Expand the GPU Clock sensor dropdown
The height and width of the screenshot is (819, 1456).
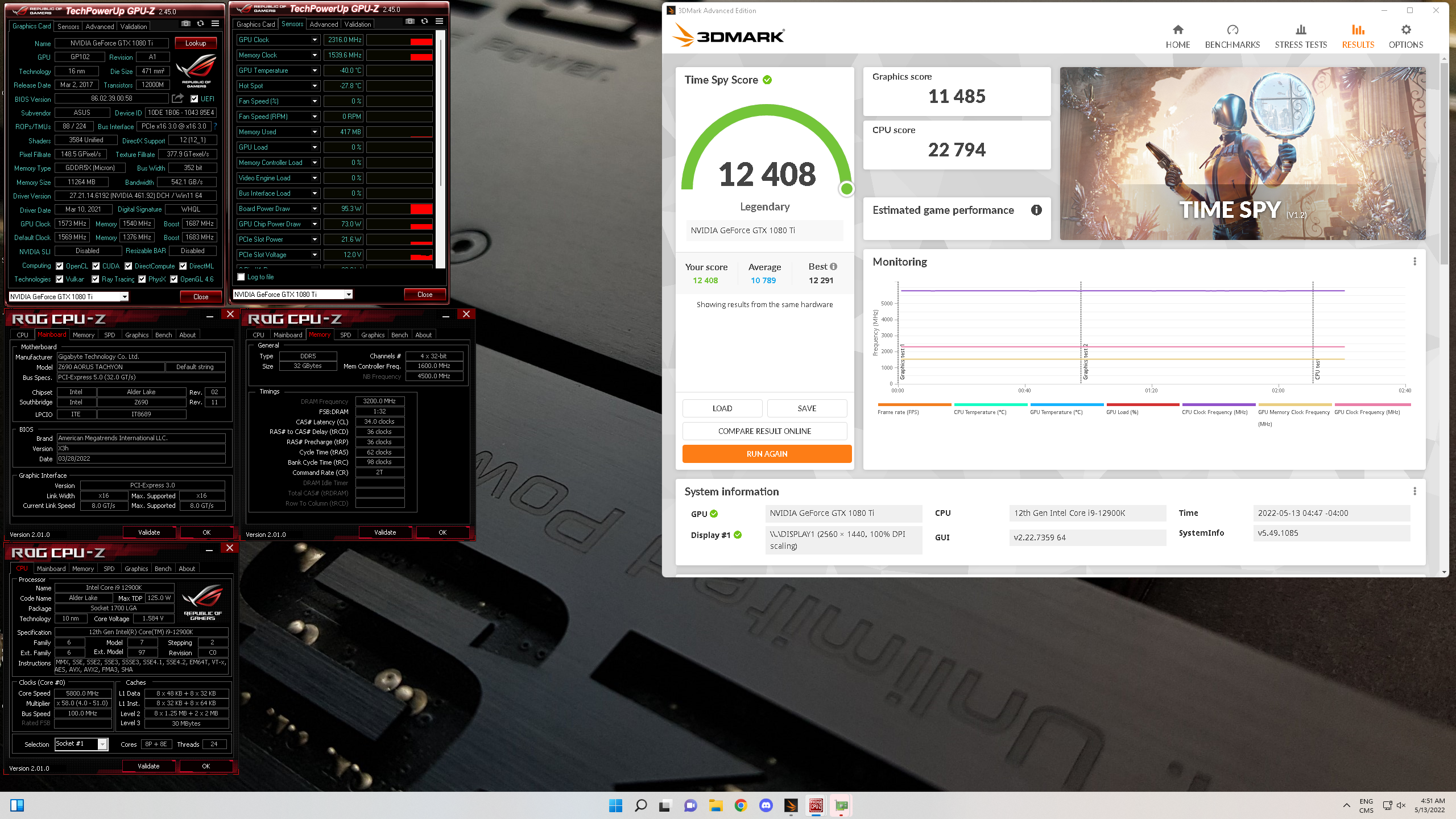[315, 40]
